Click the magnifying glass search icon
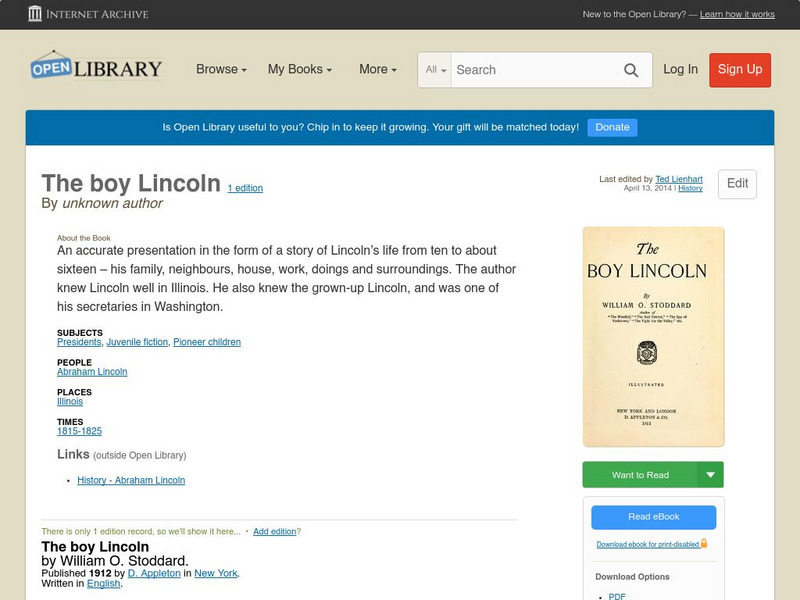 (631, 70)
